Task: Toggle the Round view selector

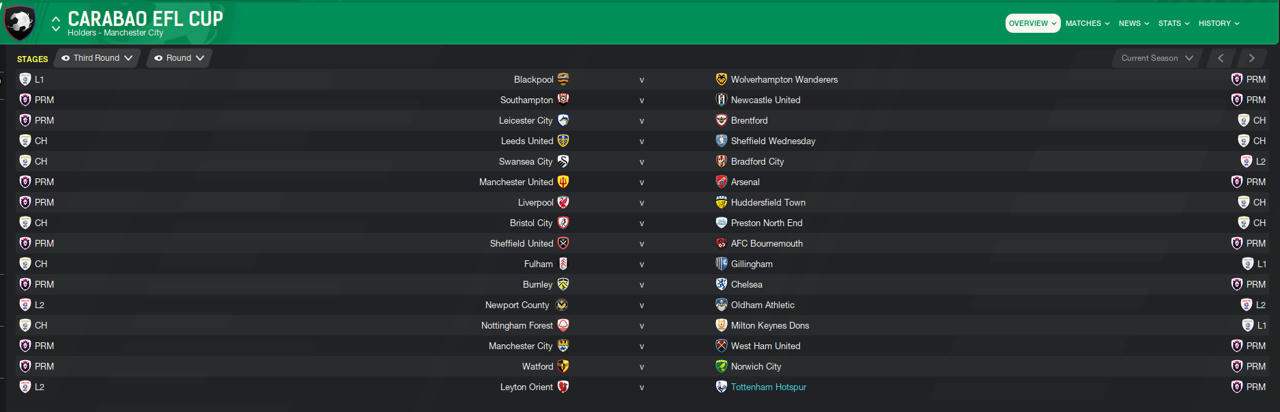Action: pos(179,58)
